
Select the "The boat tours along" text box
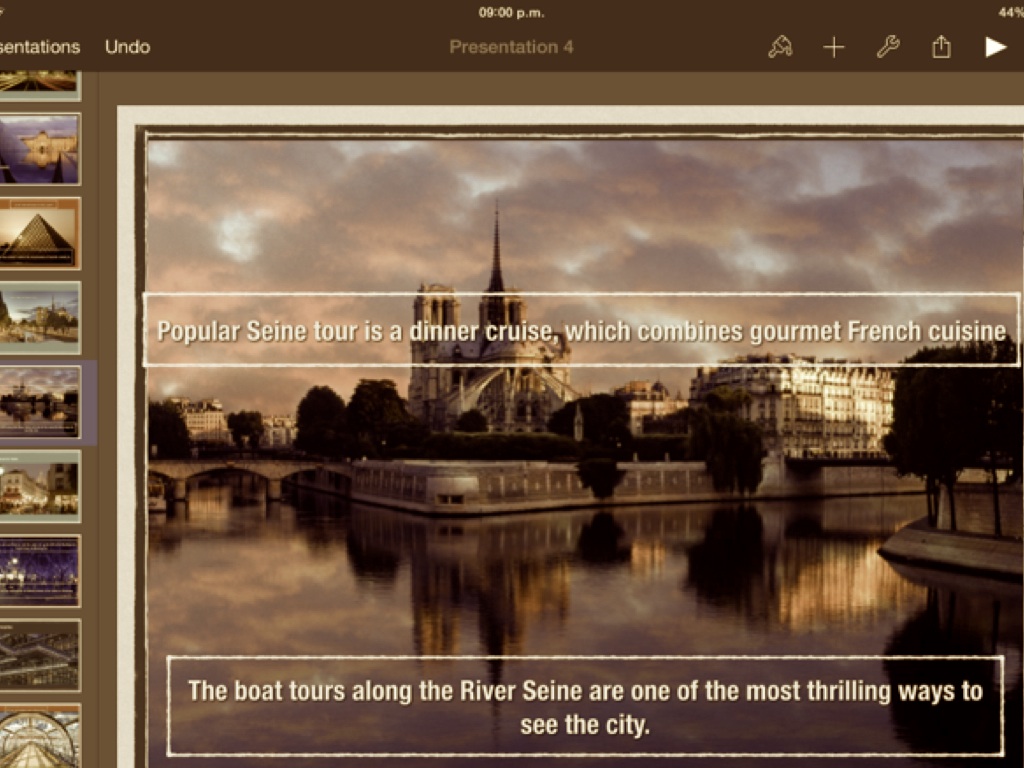[585, 706]
